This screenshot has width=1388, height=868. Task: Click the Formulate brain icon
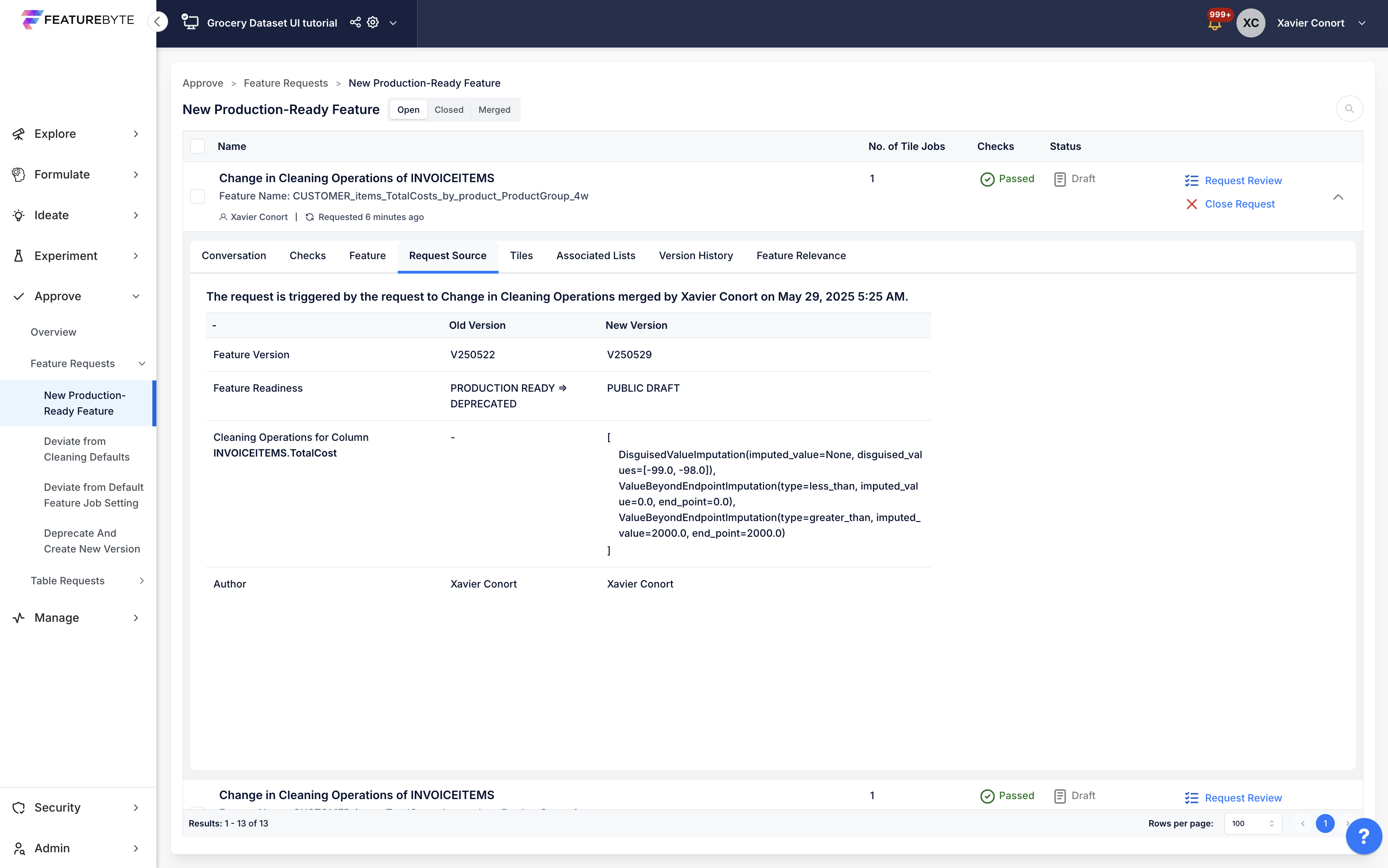pos(19,174)
